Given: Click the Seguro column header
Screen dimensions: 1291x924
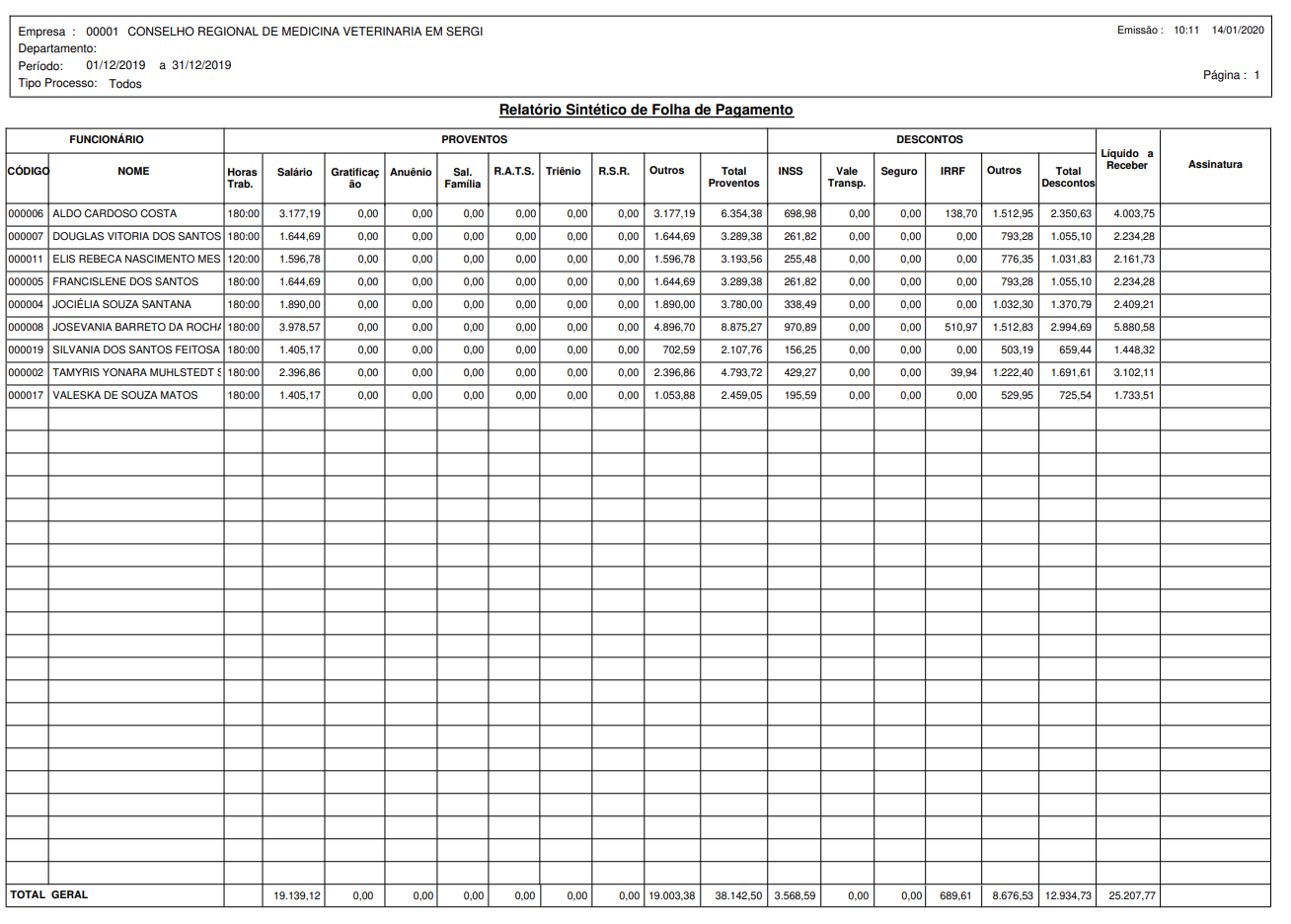Looking at the screenshot, I should coord(898,171).
